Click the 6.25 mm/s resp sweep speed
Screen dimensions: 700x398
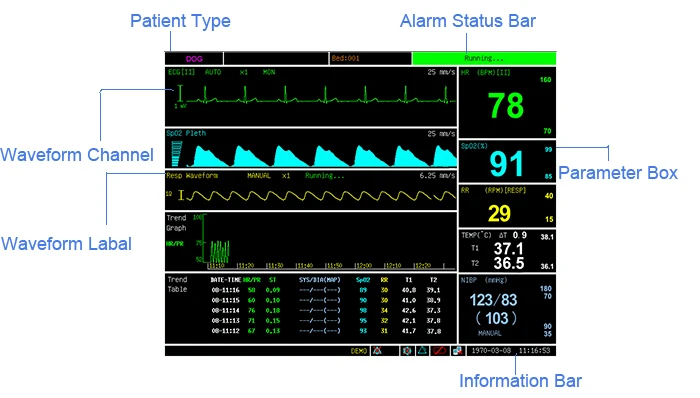pyautogui.click(x=437, y=175)
